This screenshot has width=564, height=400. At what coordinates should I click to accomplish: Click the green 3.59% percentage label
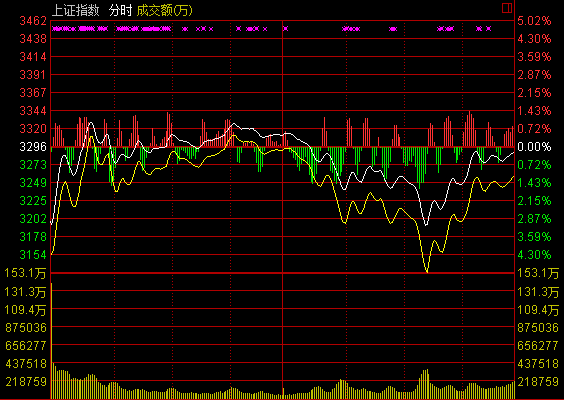coord(534,237)
